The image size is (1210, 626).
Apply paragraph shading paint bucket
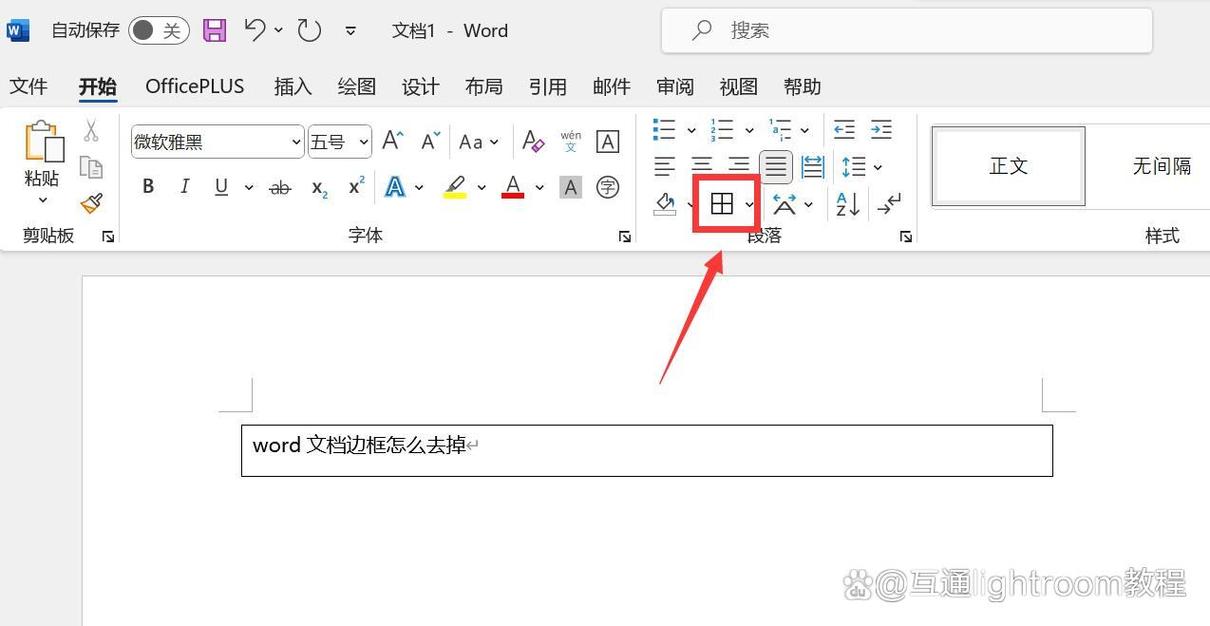[x=665, y=205]
